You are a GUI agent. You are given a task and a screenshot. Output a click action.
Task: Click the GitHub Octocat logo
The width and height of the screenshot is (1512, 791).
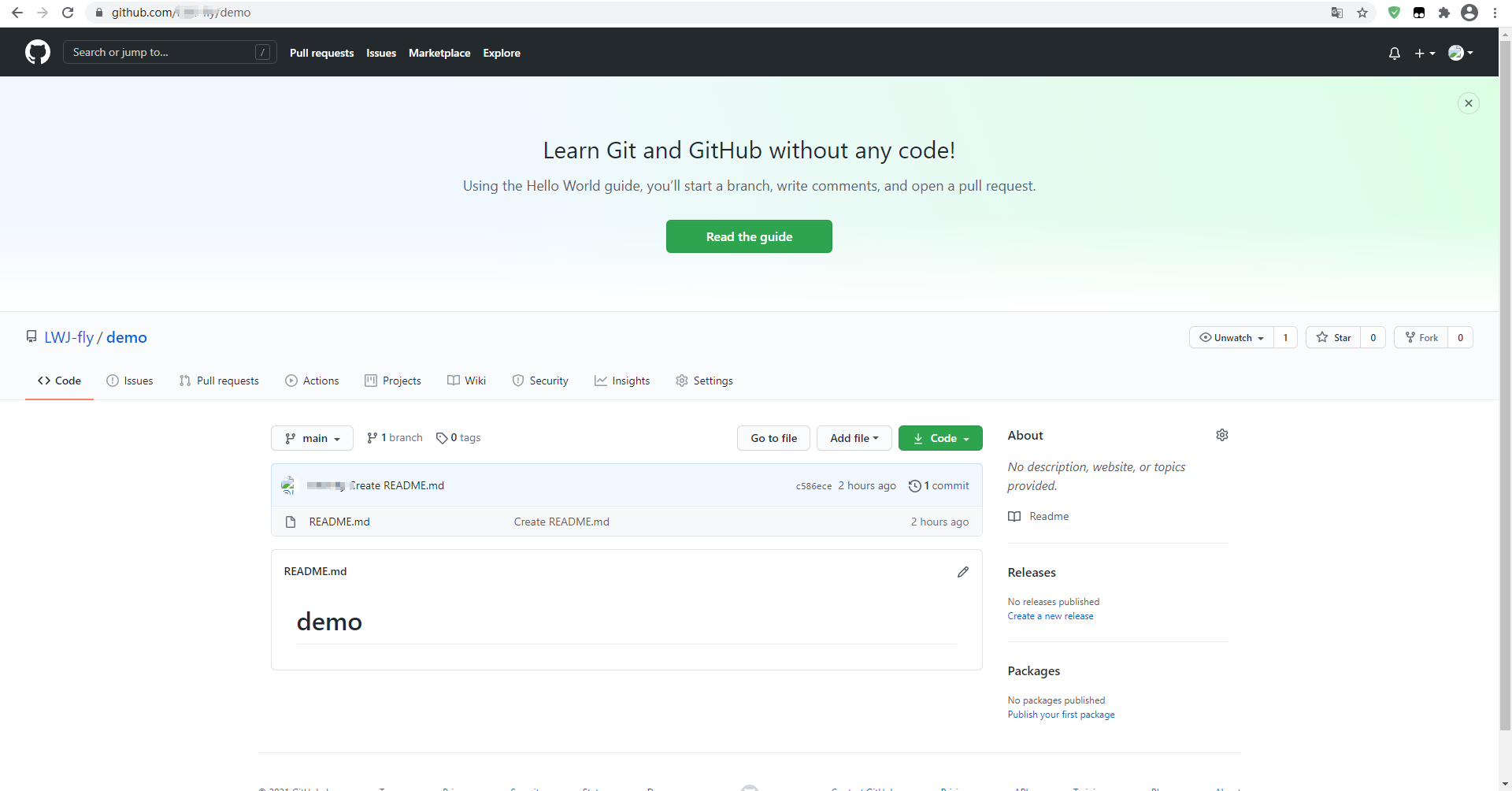[38, 53]
